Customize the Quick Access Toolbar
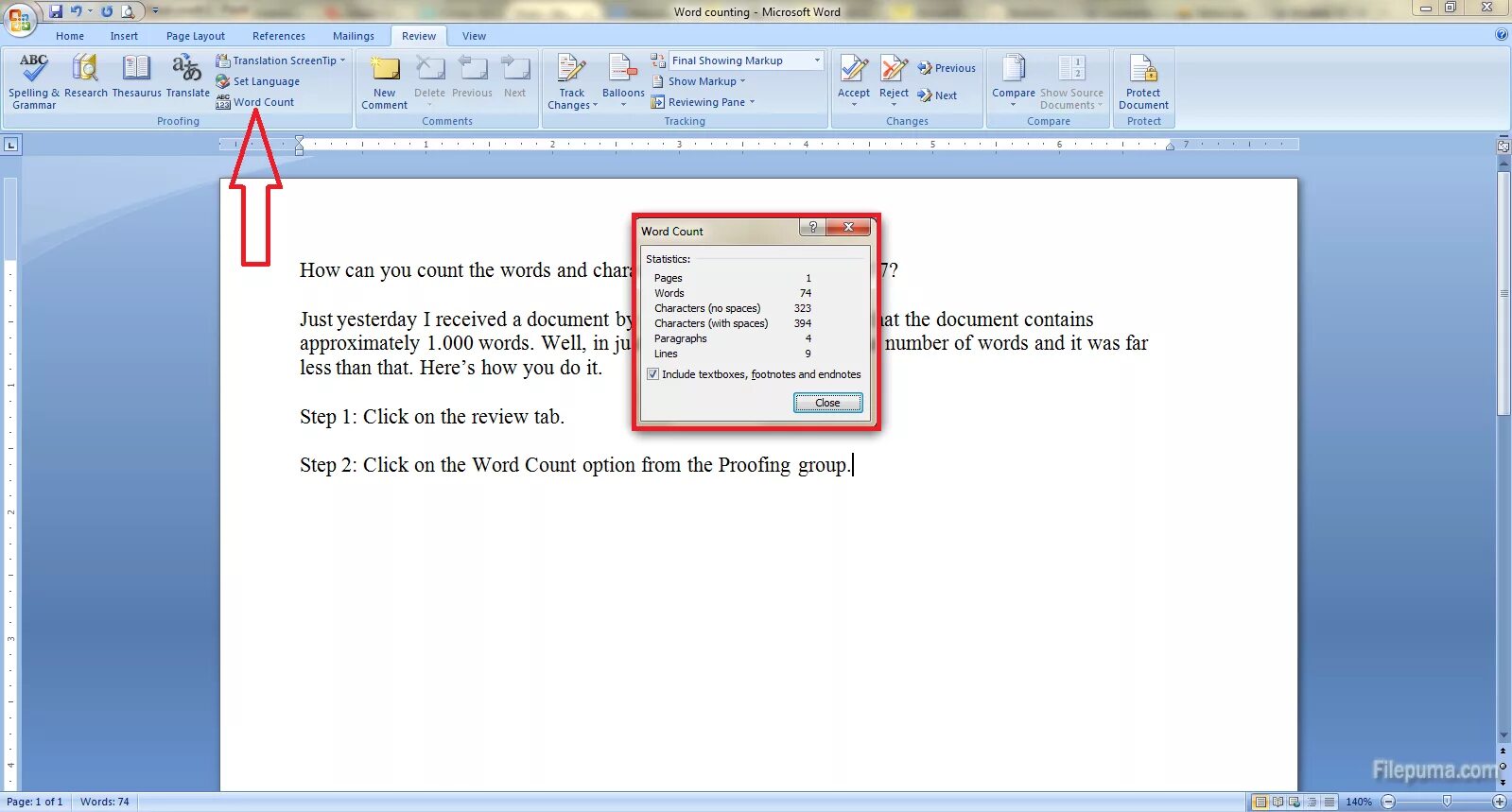Viewport: 1512px width, 812px height. pos(155,11)
